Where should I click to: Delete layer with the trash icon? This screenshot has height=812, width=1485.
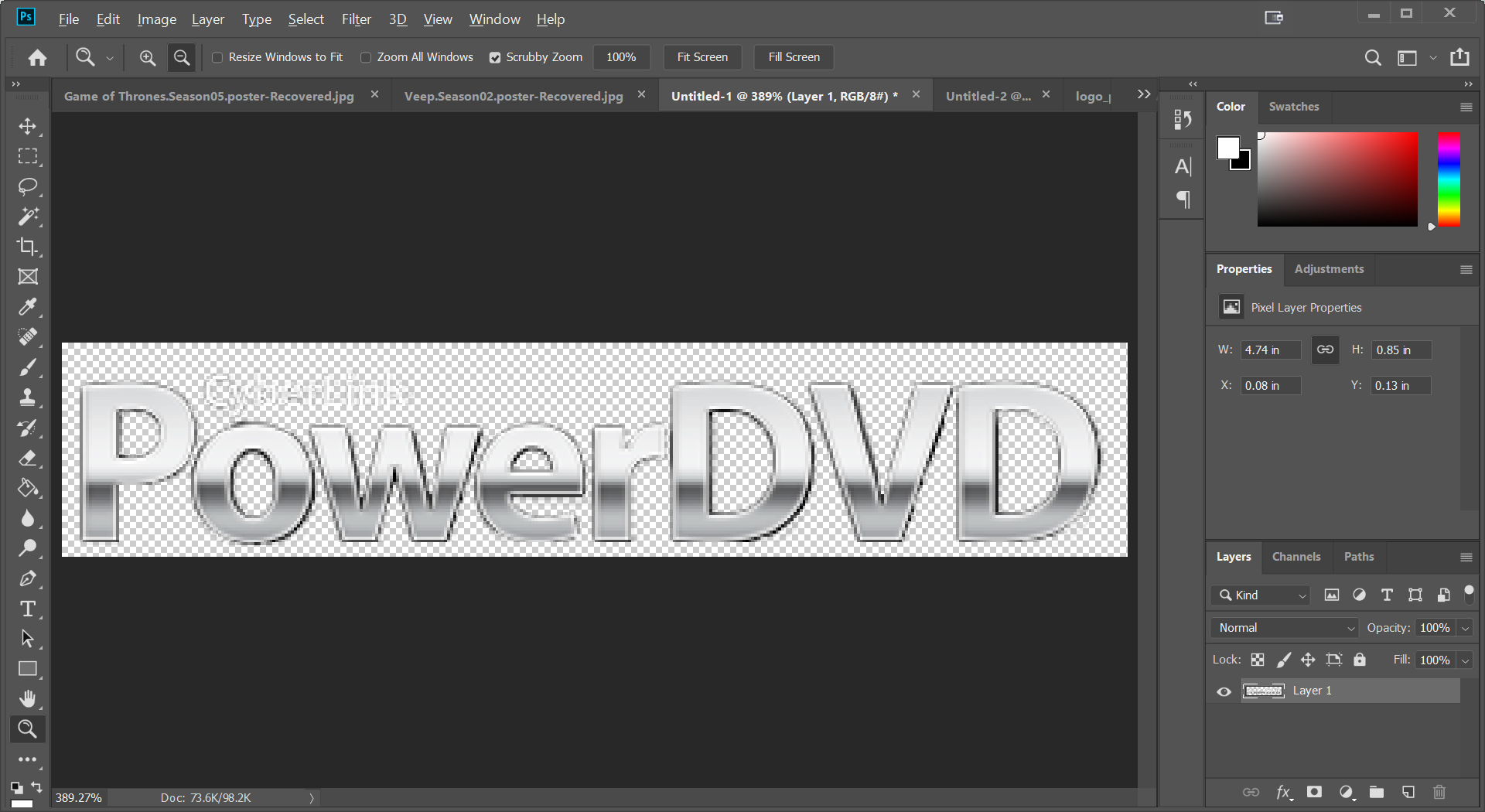click(1439, 792)
